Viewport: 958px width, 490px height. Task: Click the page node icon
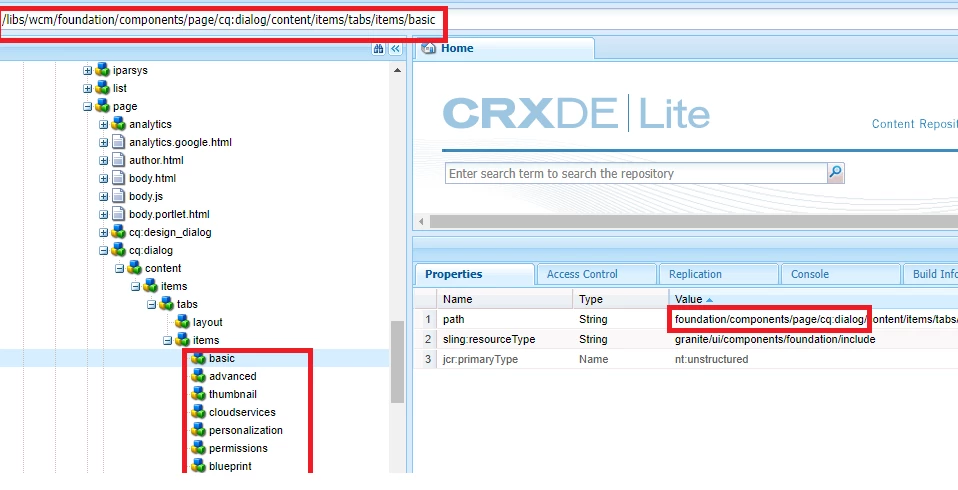point(102,106)
